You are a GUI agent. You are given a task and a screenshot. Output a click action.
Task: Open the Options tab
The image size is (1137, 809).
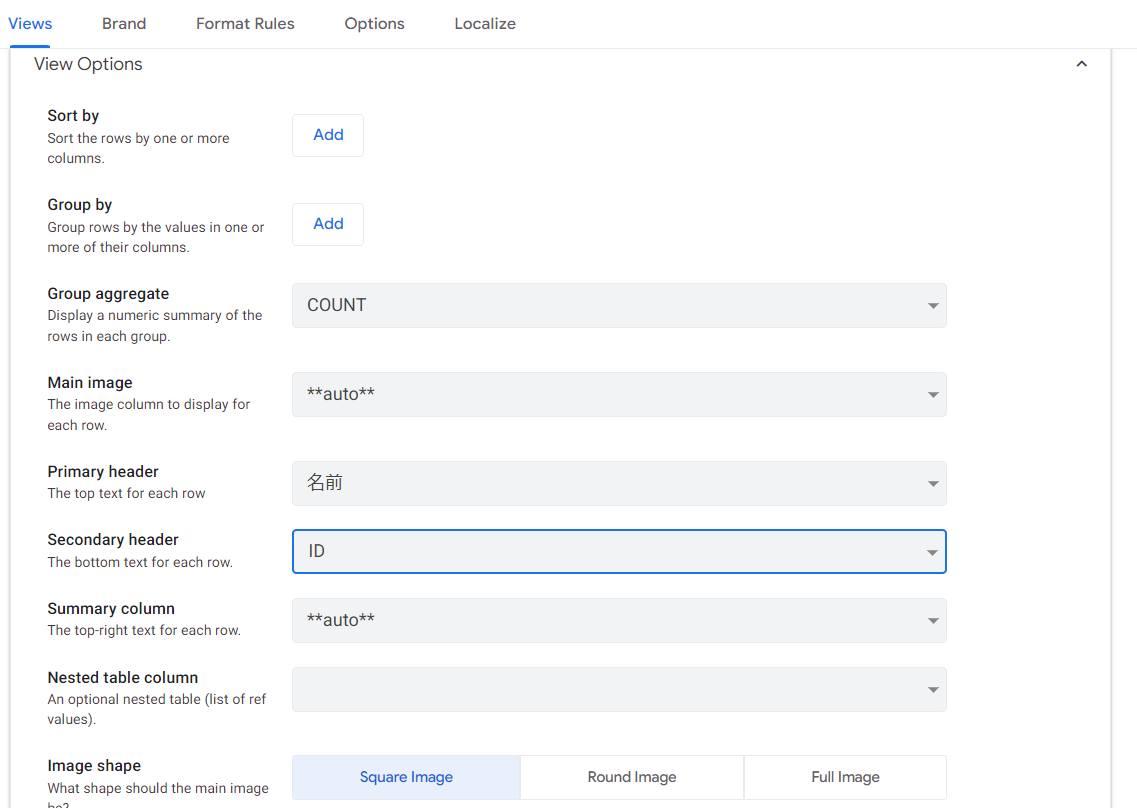(x=374, y=23)
